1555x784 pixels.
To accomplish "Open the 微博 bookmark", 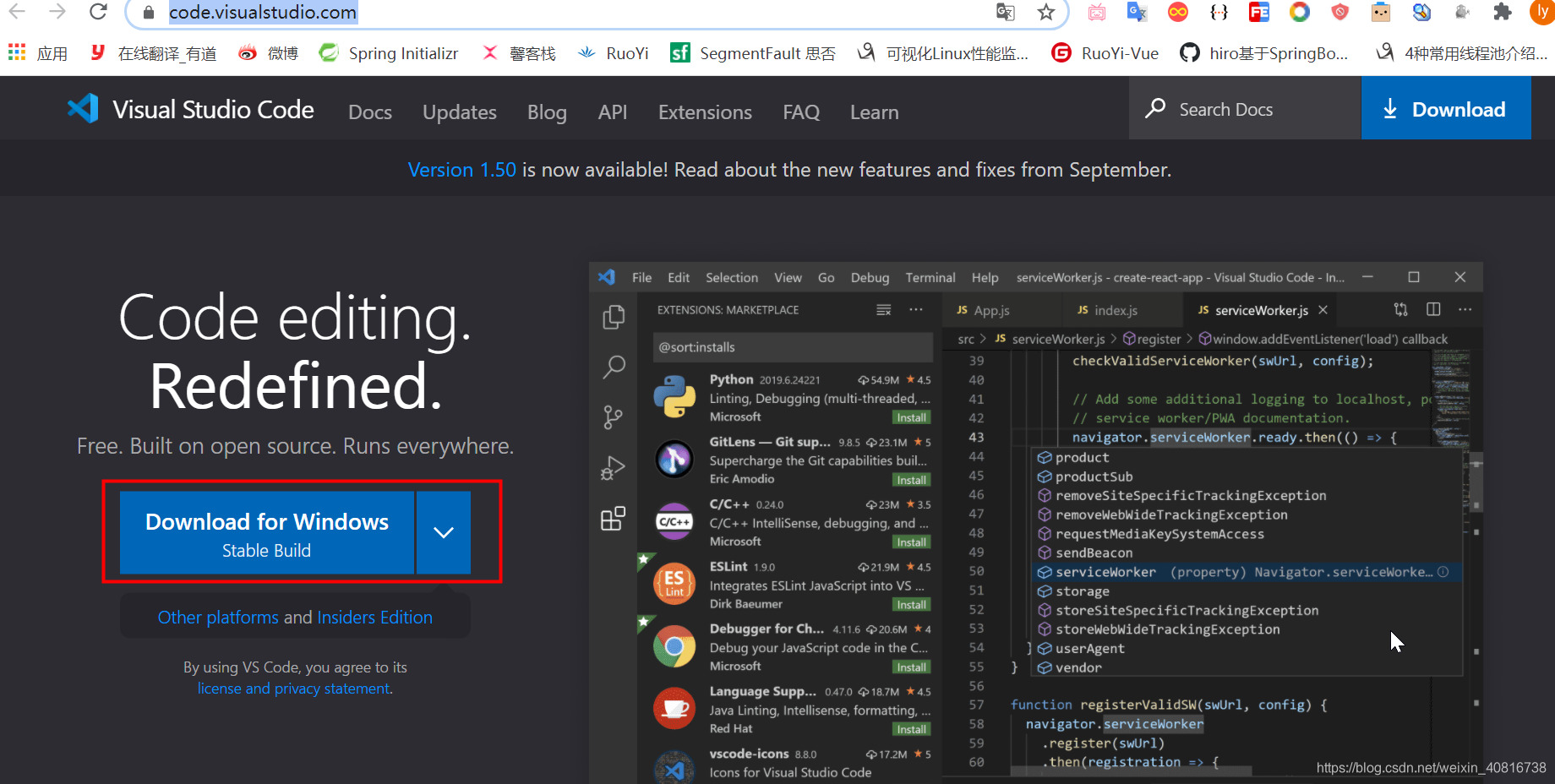I will click(x=268, y=53).
